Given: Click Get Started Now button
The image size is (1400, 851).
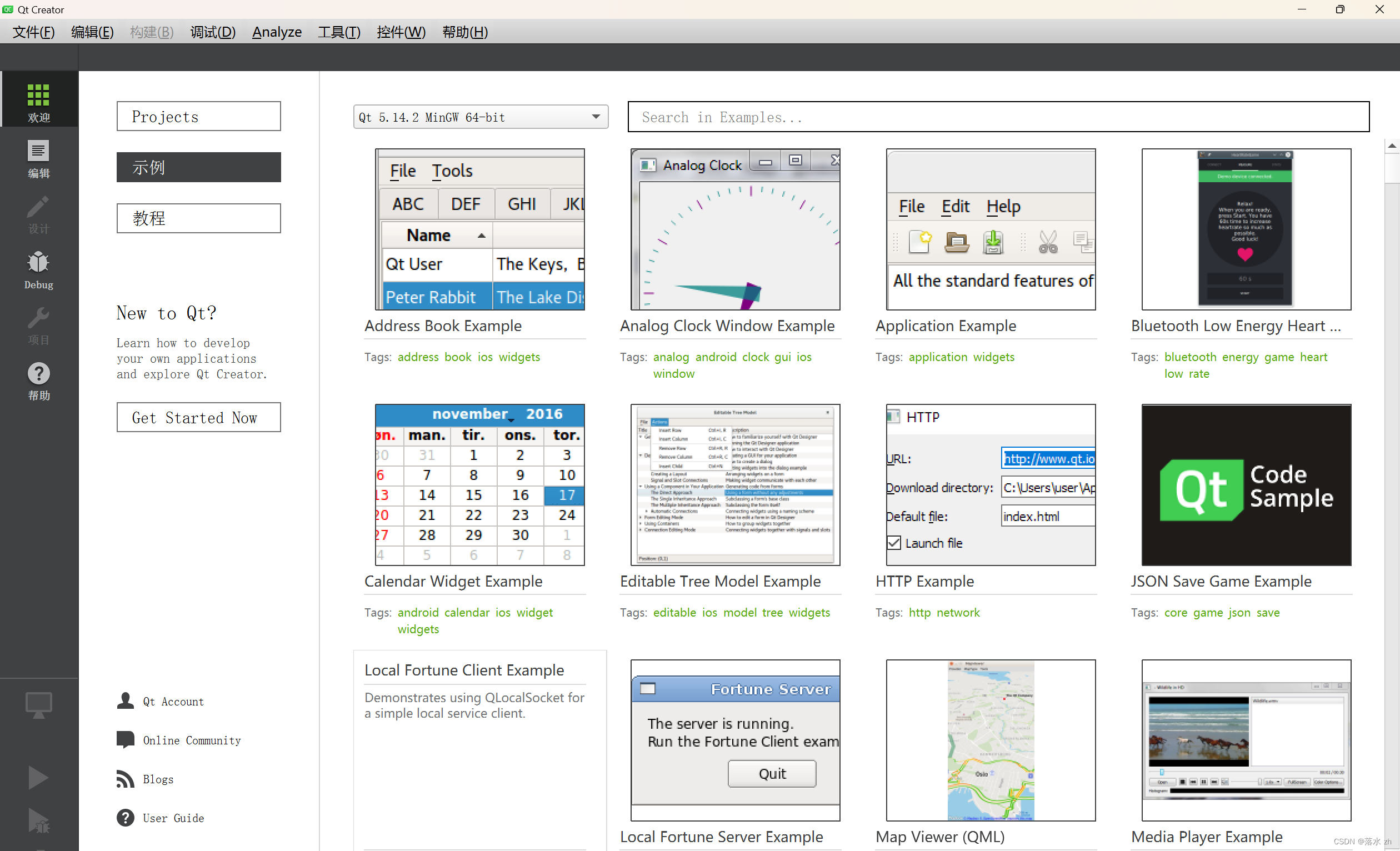Looking at the screenshot, I should [198, 417].
